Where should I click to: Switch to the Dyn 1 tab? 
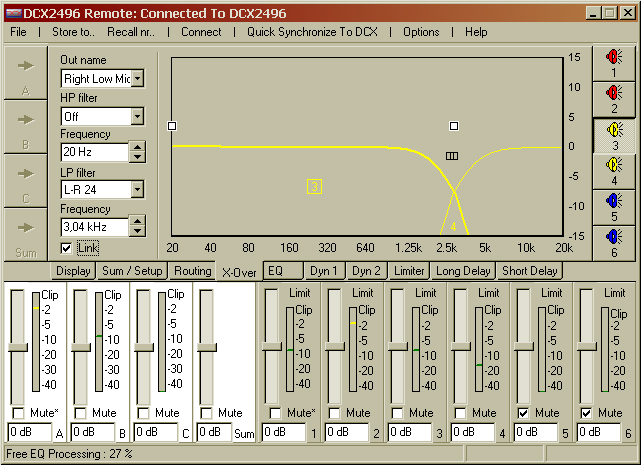pos(324,271)
